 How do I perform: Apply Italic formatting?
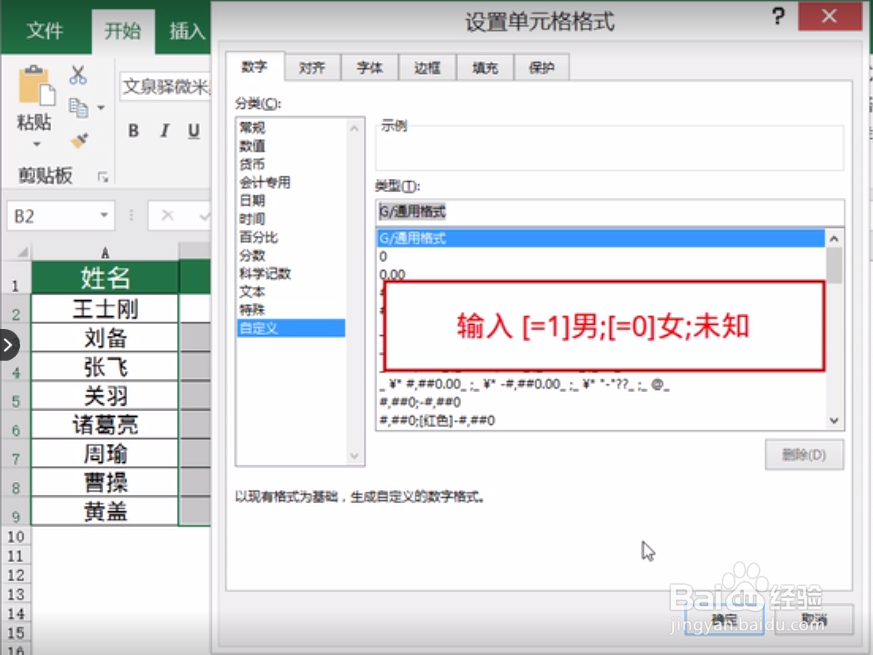(x=164, y=130)
